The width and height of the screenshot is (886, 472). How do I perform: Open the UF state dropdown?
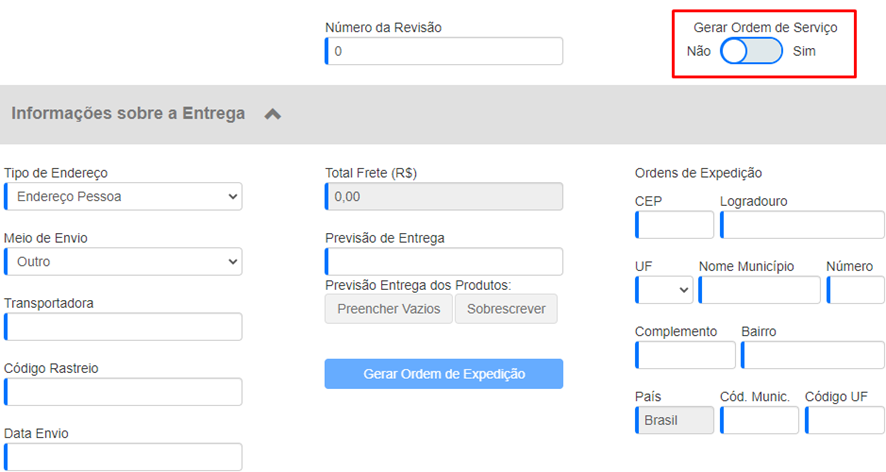coord(664,290)
